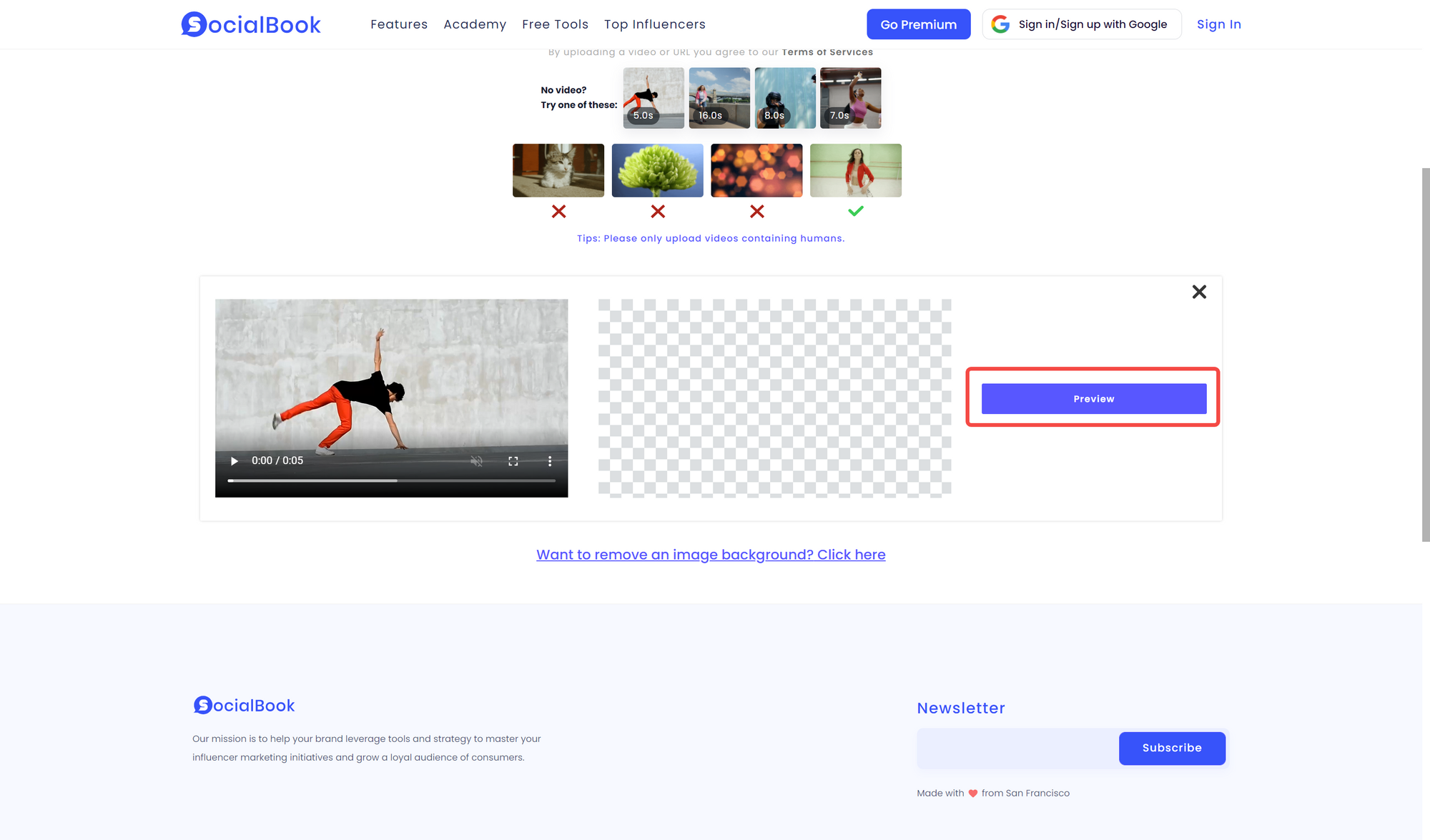Screen dimensions: 1430x840
Task: Open the Academy menu
Action: coord(475,24)
